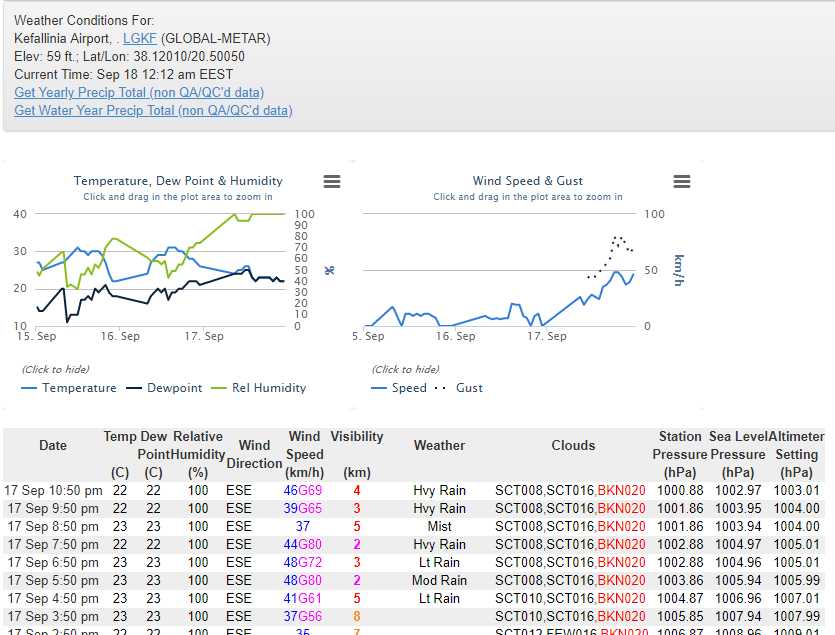The height and width of the screenshot is (635, 835).
Task: Click the Weather column header
Action: coord(439,445)
